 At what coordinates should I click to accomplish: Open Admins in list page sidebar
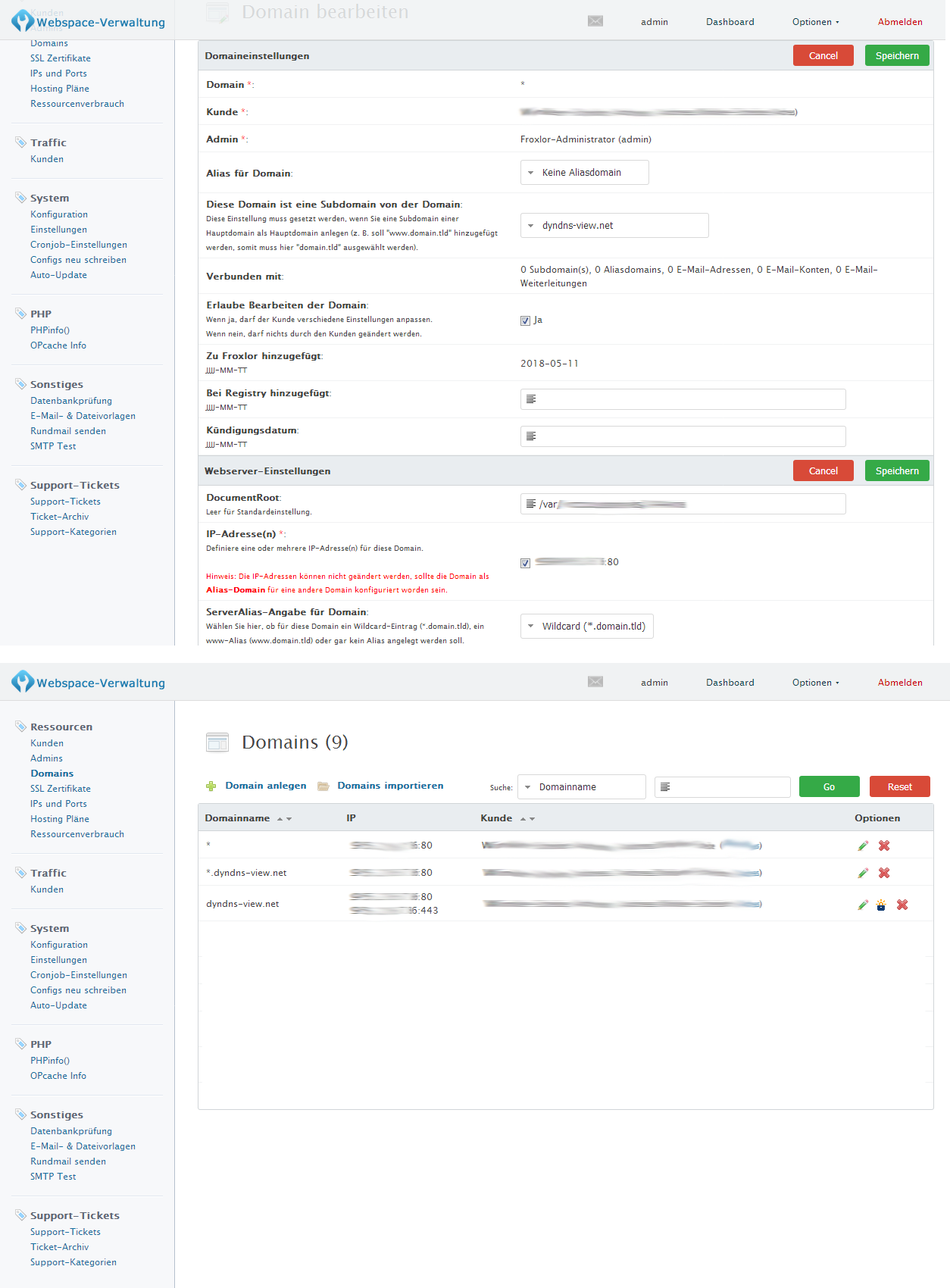[46, 758]
